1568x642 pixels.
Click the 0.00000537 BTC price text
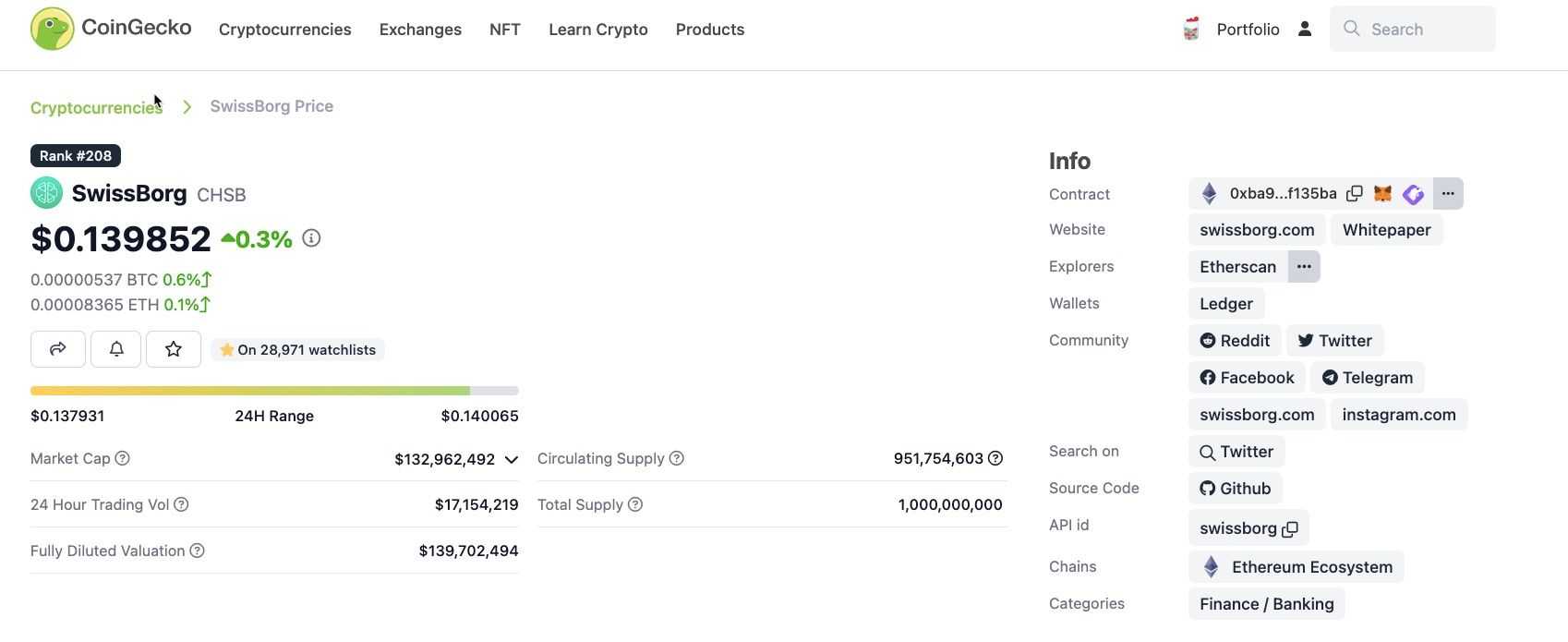click(x=94, y=279)
